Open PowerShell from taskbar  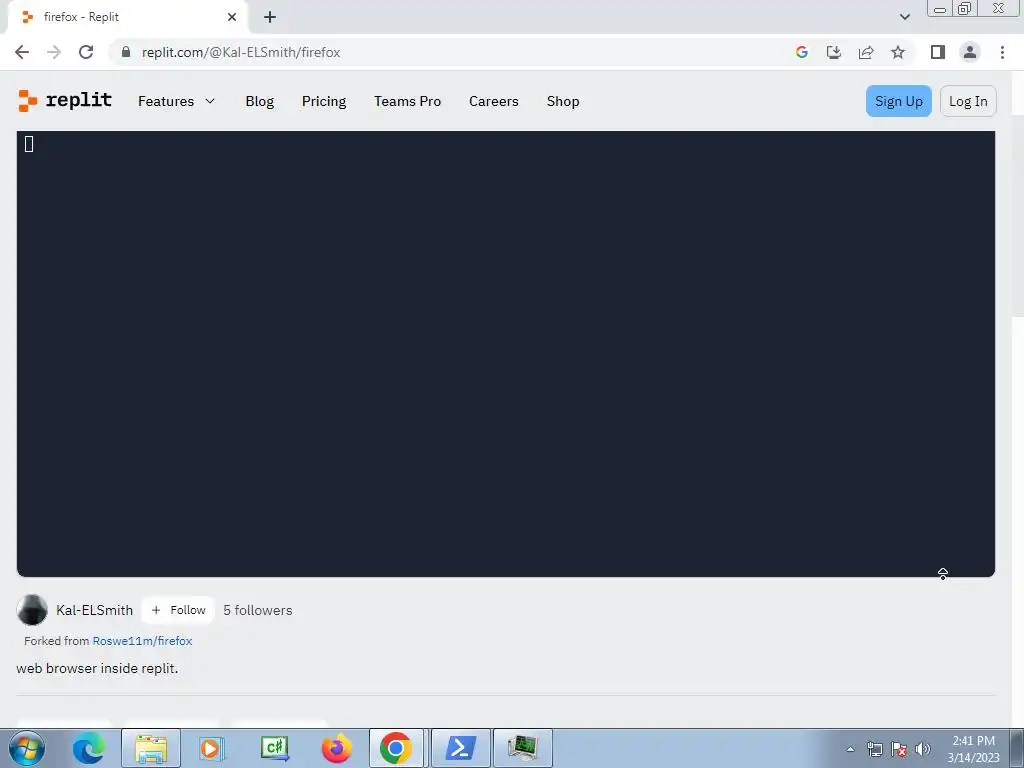(460, 748)
